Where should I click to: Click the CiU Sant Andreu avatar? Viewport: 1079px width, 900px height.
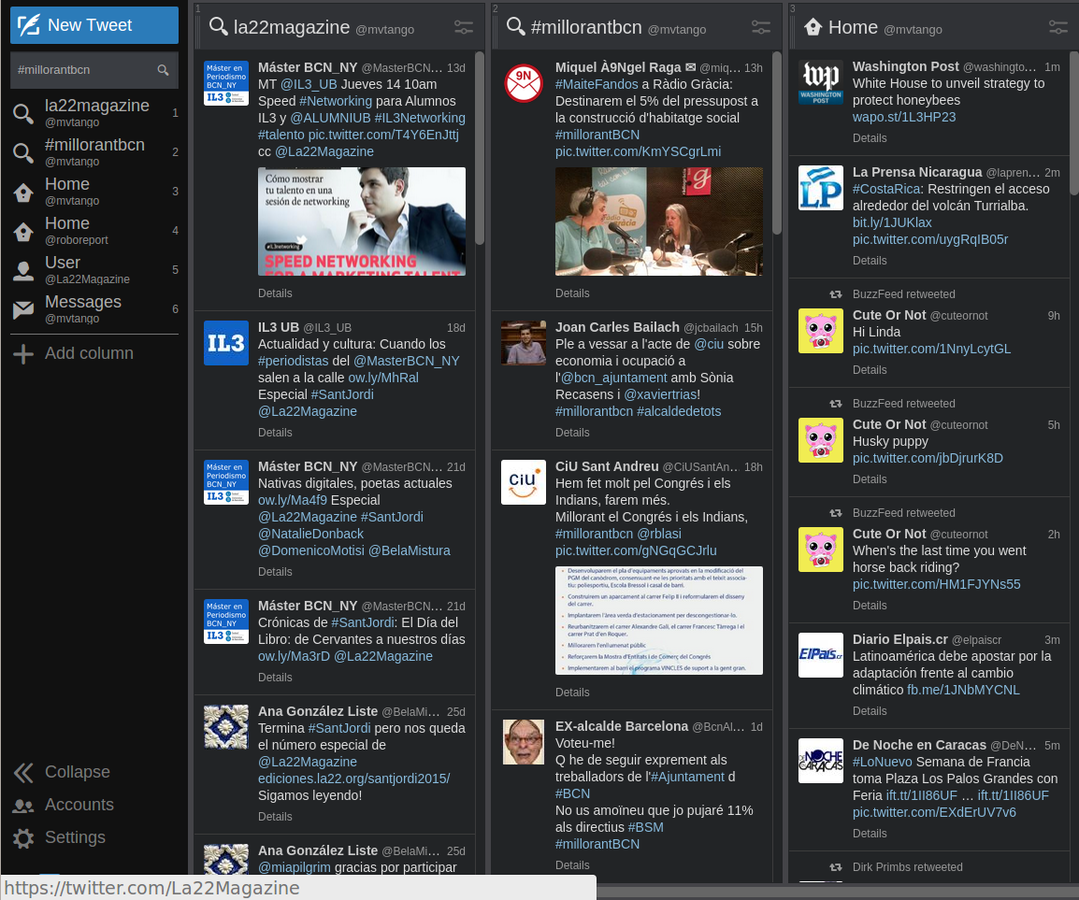coord(524,482)
